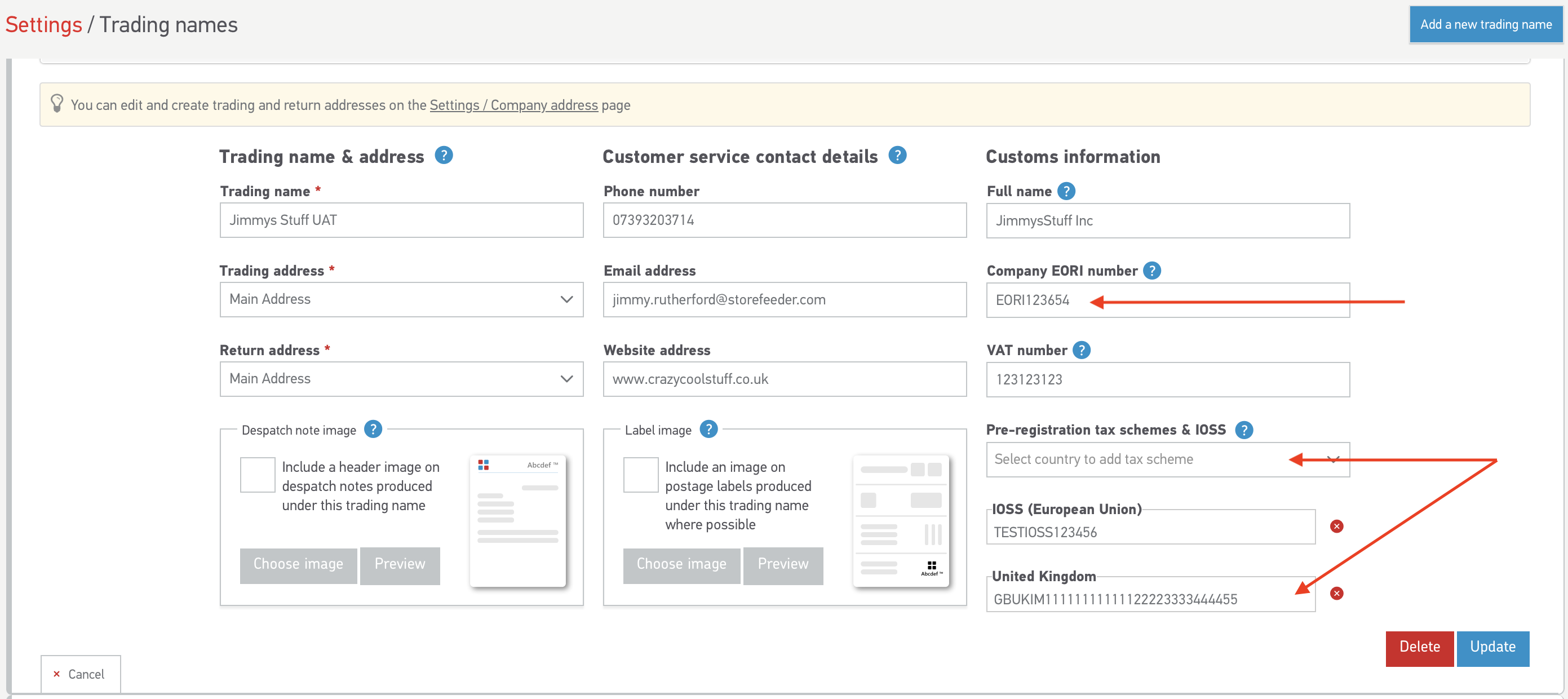
Task: Open the Full name help tooltip icon
Action: point(1066,191)
